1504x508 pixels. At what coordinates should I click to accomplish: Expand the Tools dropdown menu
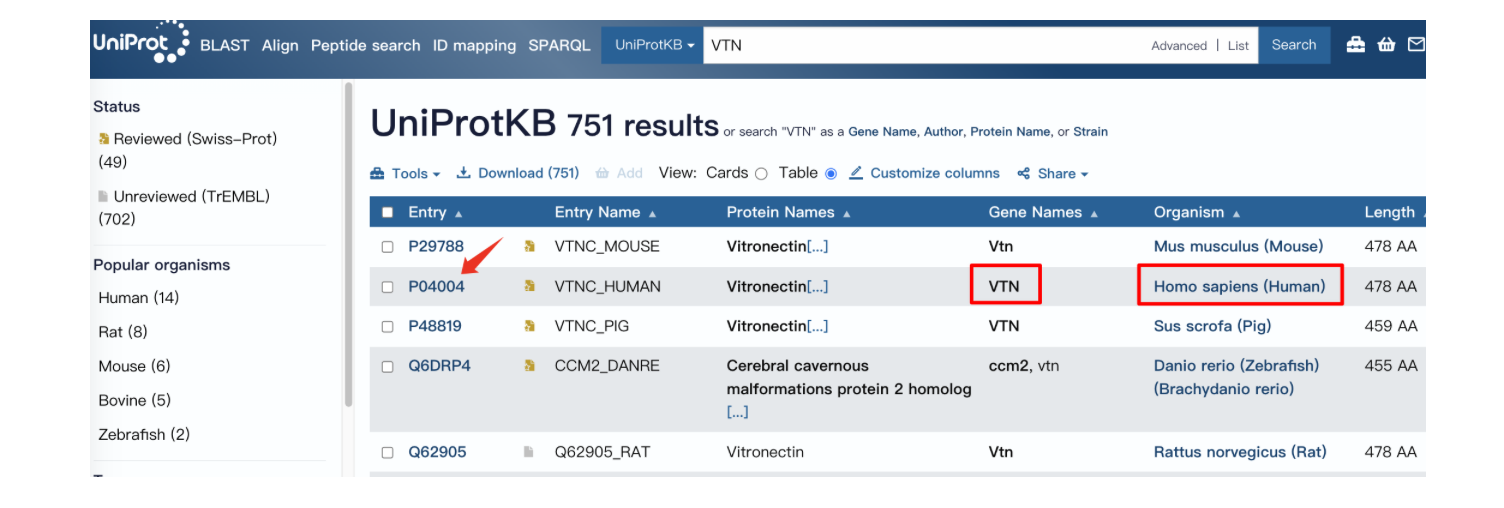pyautogui.click(x=406, y=173)
